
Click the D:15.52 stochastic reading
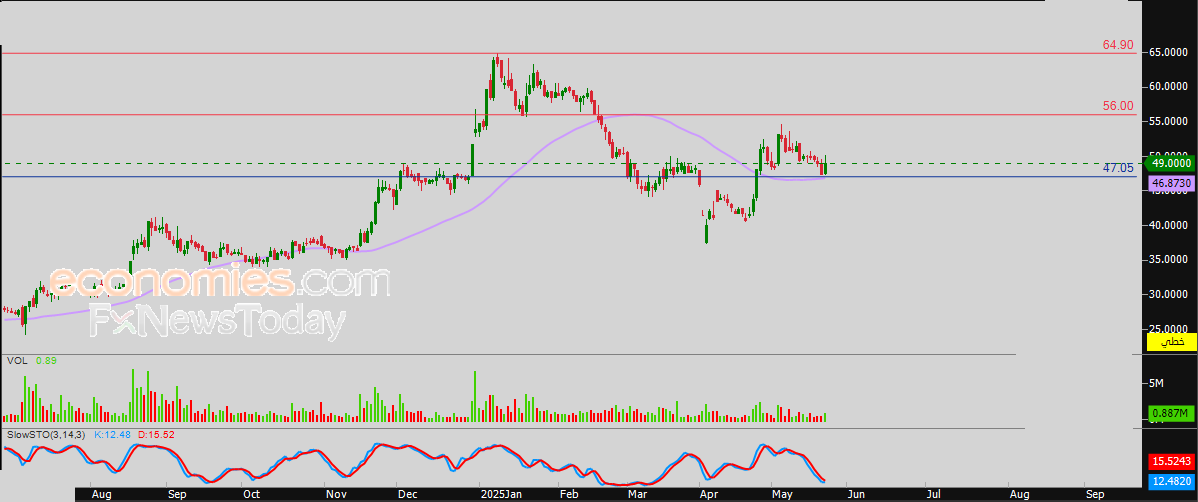tap(157, 435)
